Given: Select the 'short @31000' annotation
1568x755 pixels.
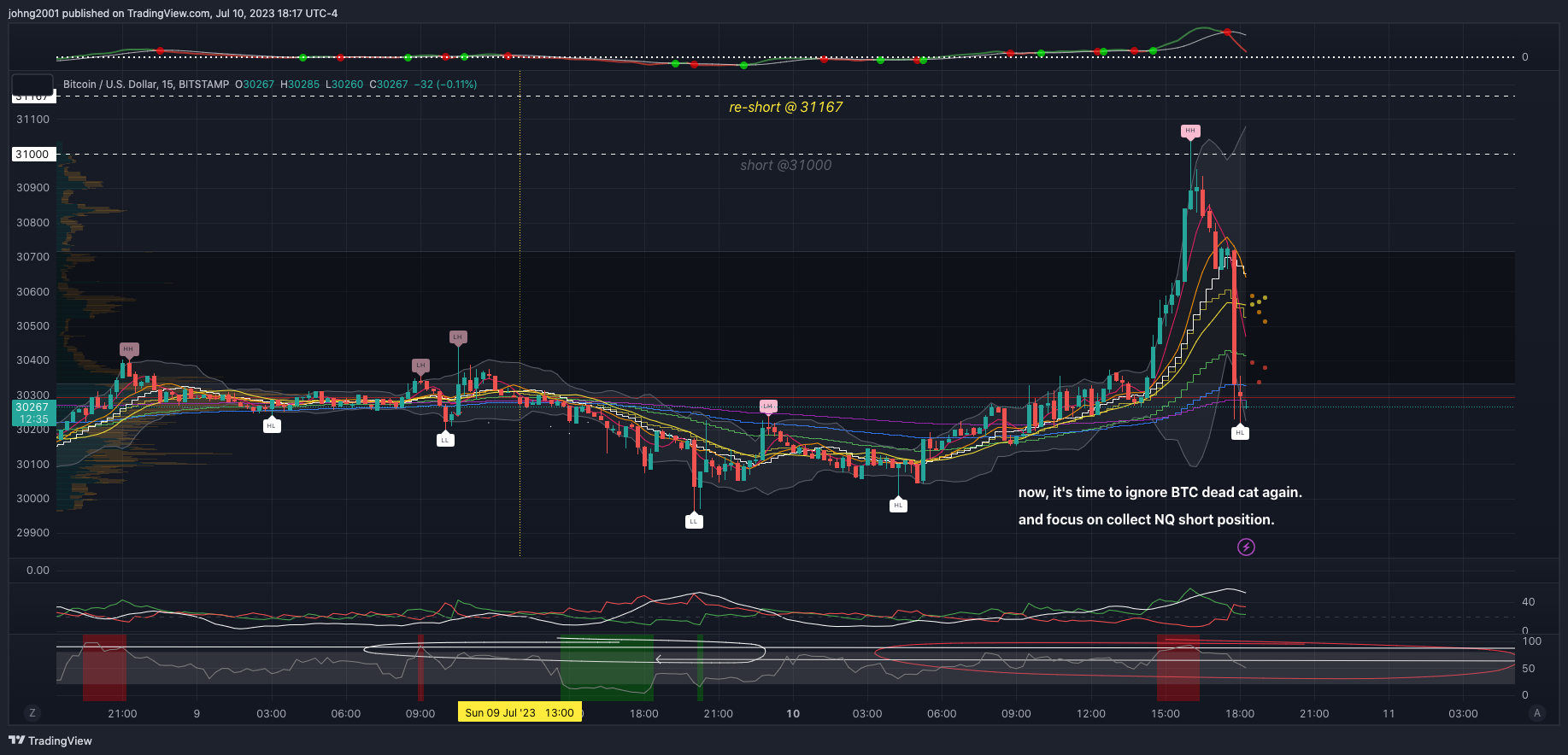Looking at the screenshot, I should click(785, 165).
